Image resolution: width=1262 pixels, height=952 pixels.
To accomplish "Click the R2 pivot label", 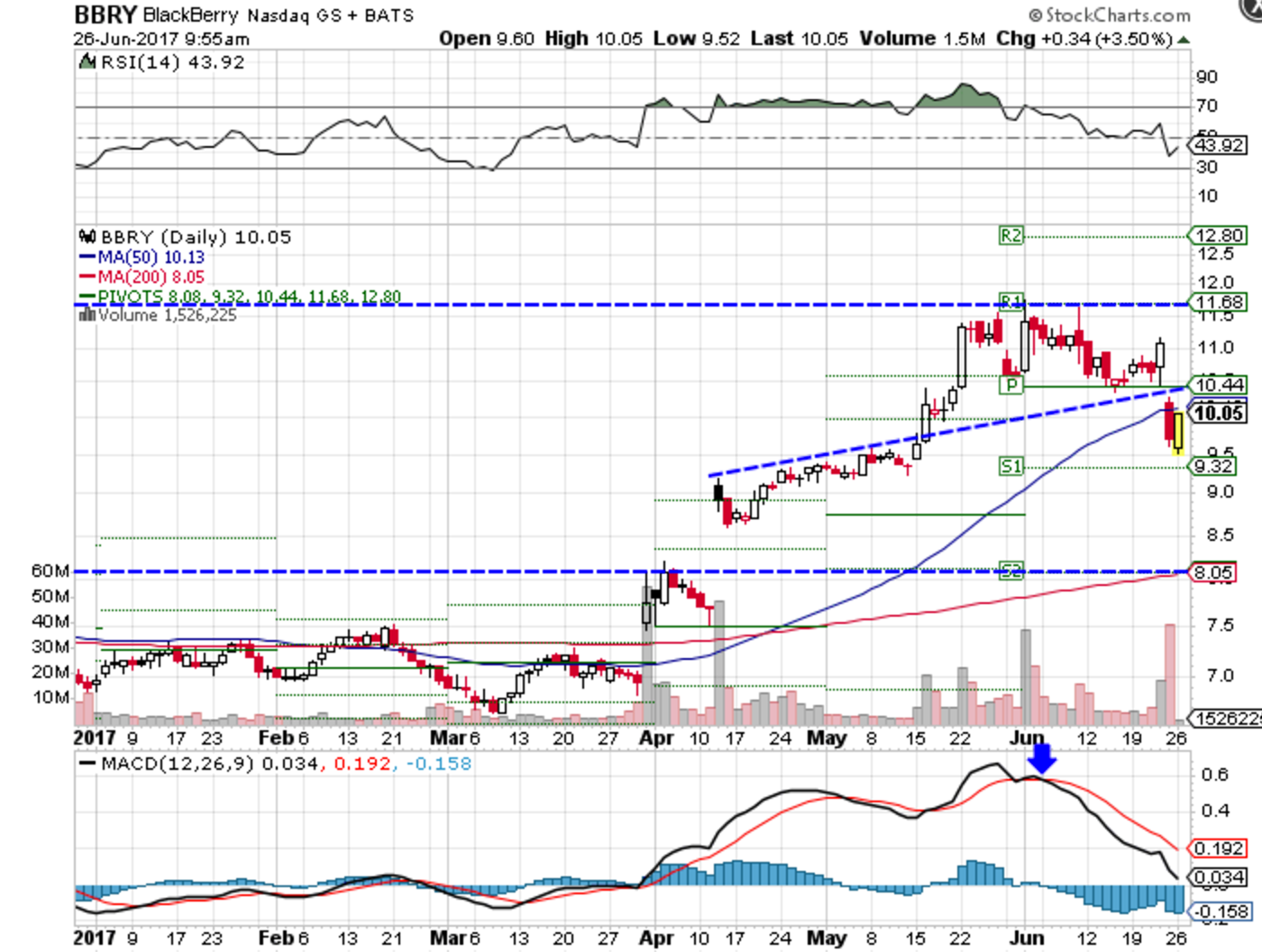I will click(1011, 234).
